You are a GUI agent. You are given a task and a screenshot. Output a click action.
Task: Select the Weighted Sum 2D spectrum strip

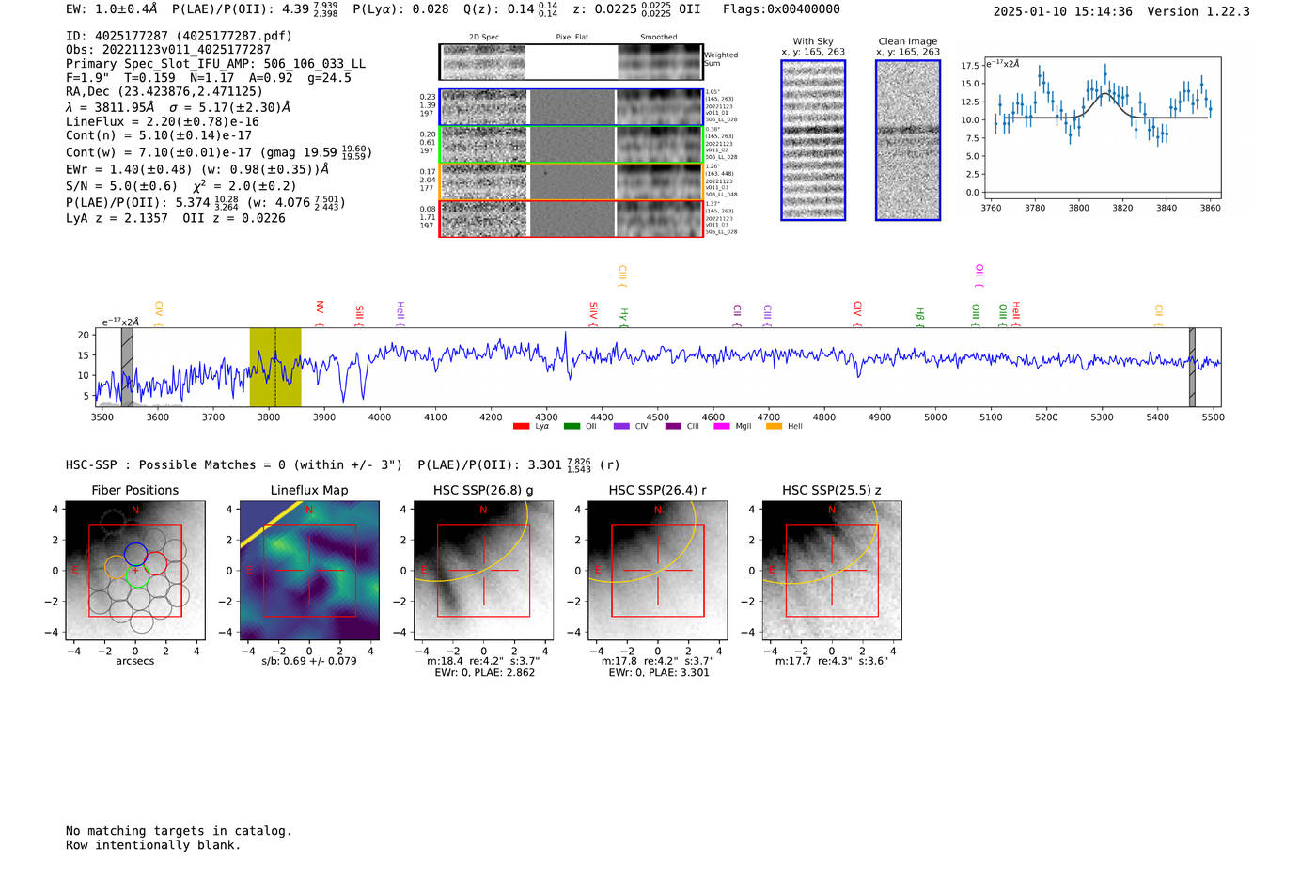571,62
